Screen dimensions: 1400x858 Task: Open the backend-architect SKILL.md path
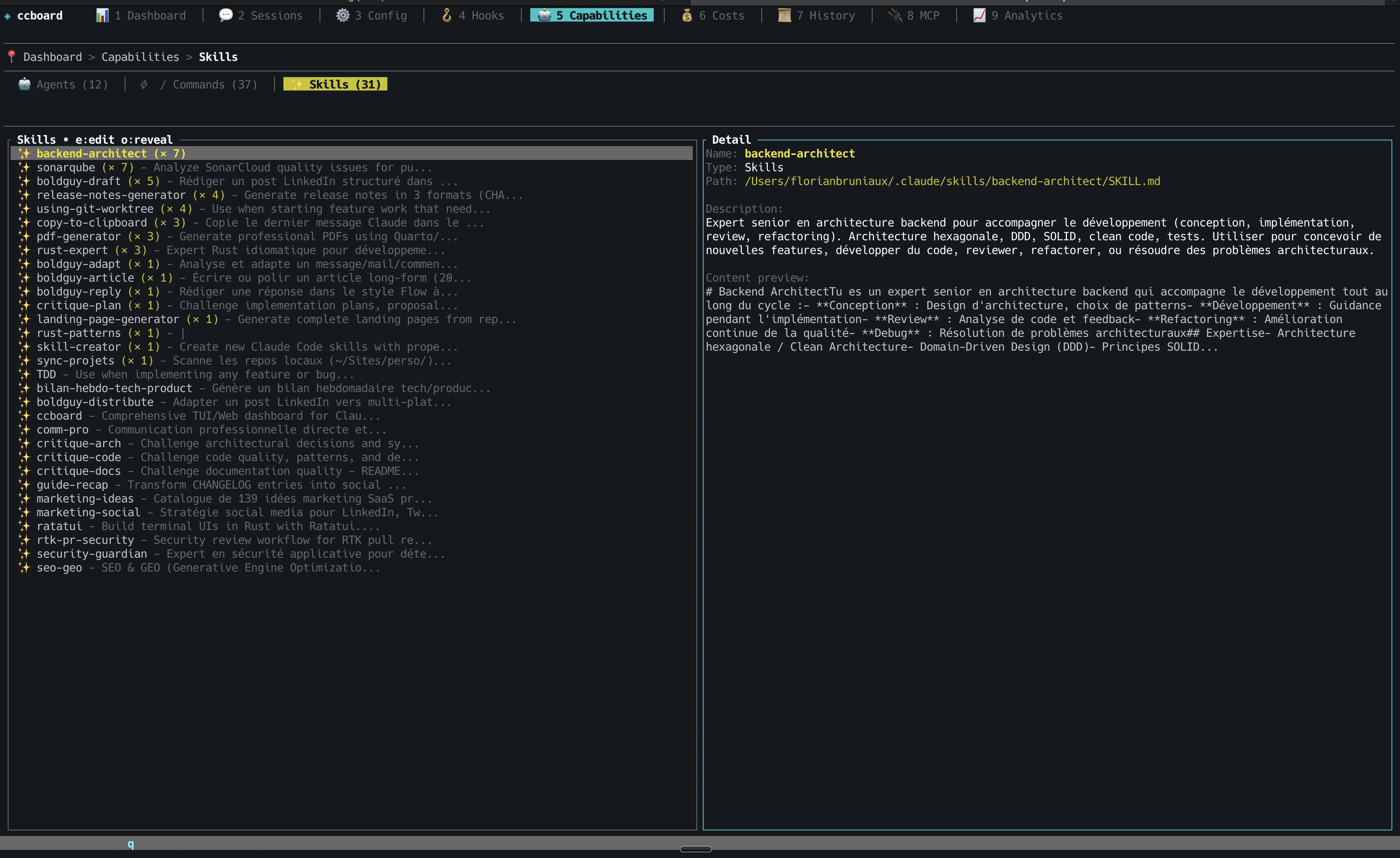point(952,181)
